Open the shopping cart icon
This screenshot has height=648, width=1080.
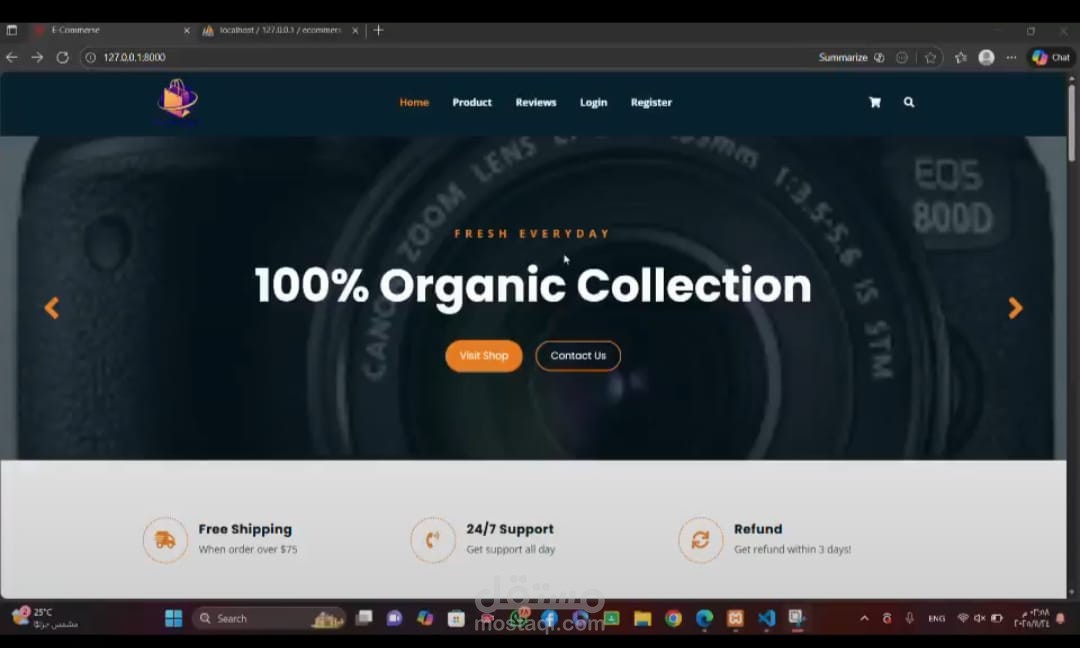875,103
